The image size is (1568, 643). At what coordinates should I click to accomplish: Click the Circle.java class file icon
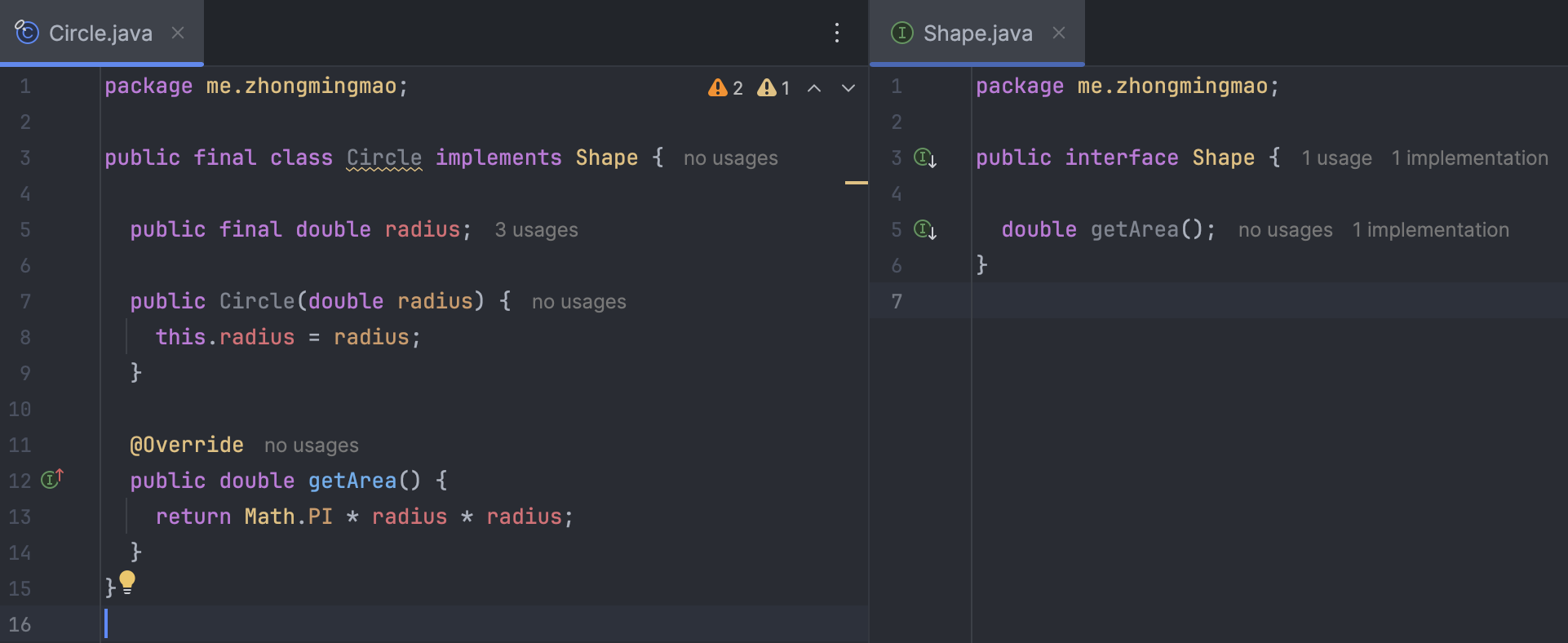27,33
